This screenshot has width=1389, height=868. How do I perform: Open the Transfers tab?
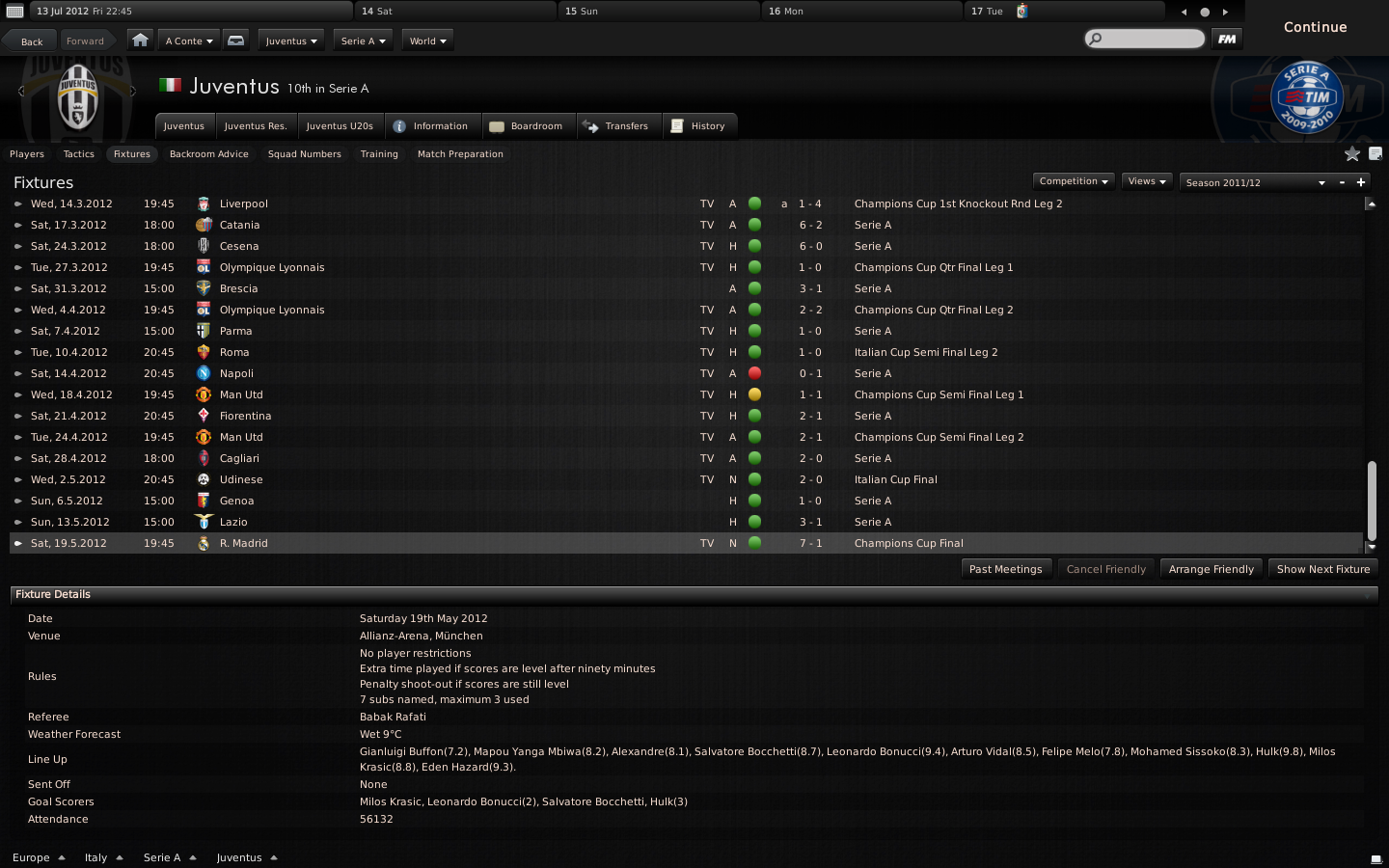(x=616, y=126)
